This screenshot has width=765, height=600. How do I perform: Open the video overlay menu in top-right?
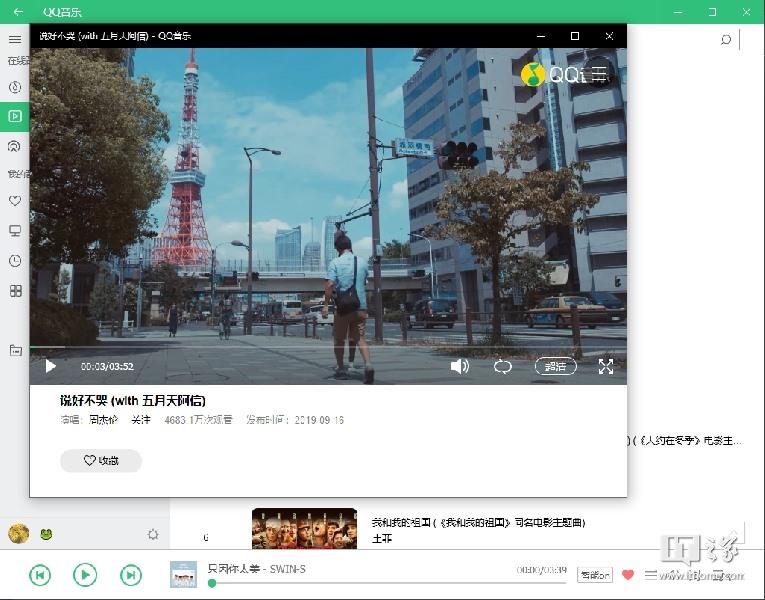[598, 73]
